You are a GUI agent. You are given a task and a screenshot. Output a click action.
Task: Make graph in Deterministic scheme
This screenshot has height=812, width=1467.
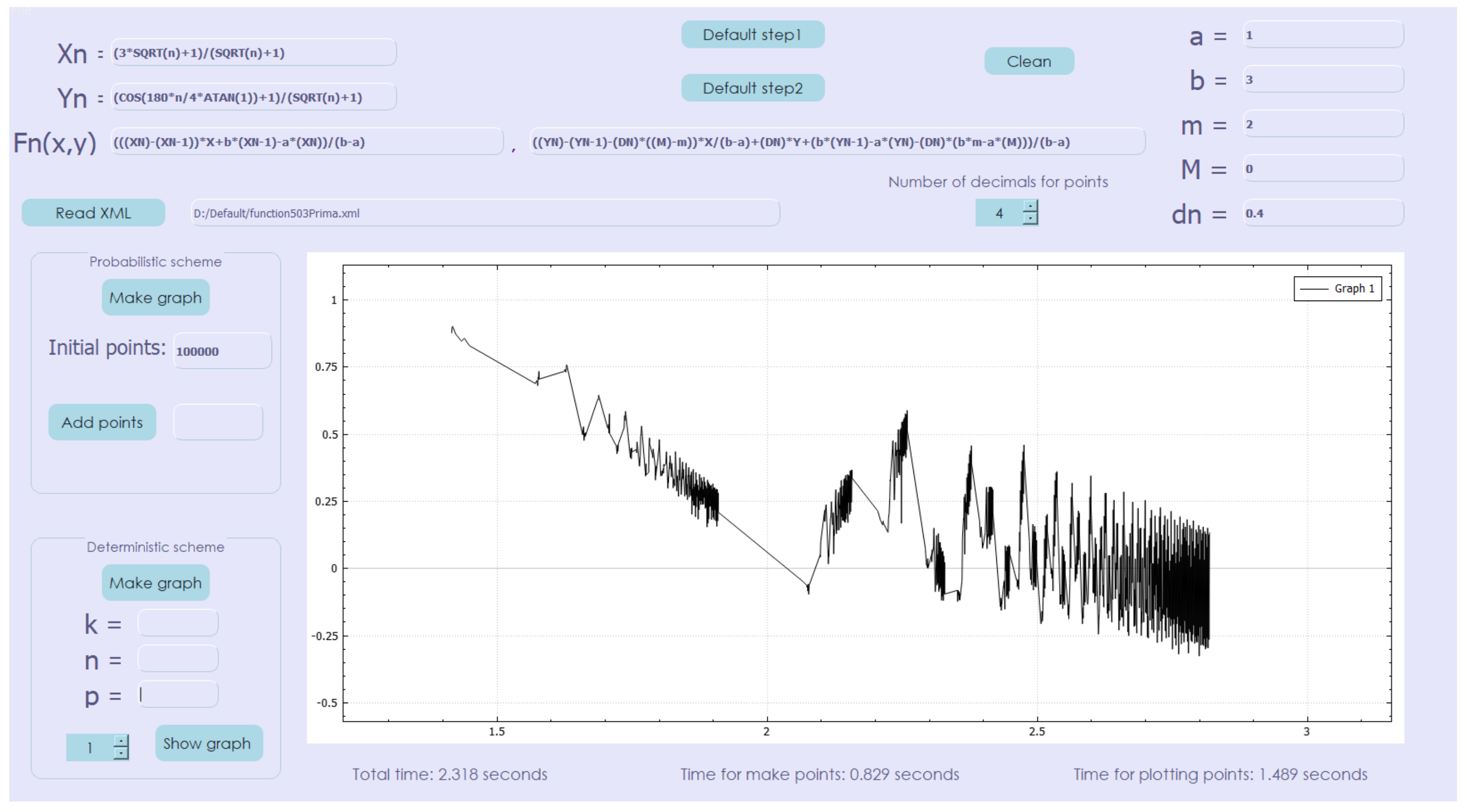click(x=155, y=583)
